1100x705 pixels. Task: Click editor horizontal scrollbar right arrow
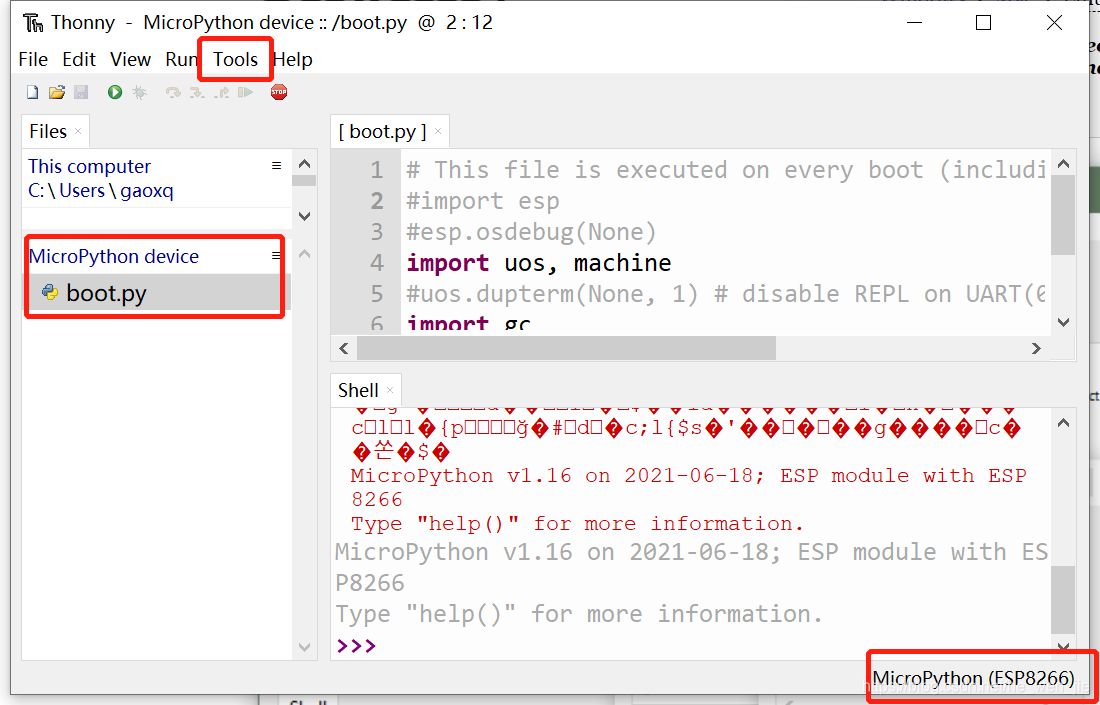click(1036, 348)
